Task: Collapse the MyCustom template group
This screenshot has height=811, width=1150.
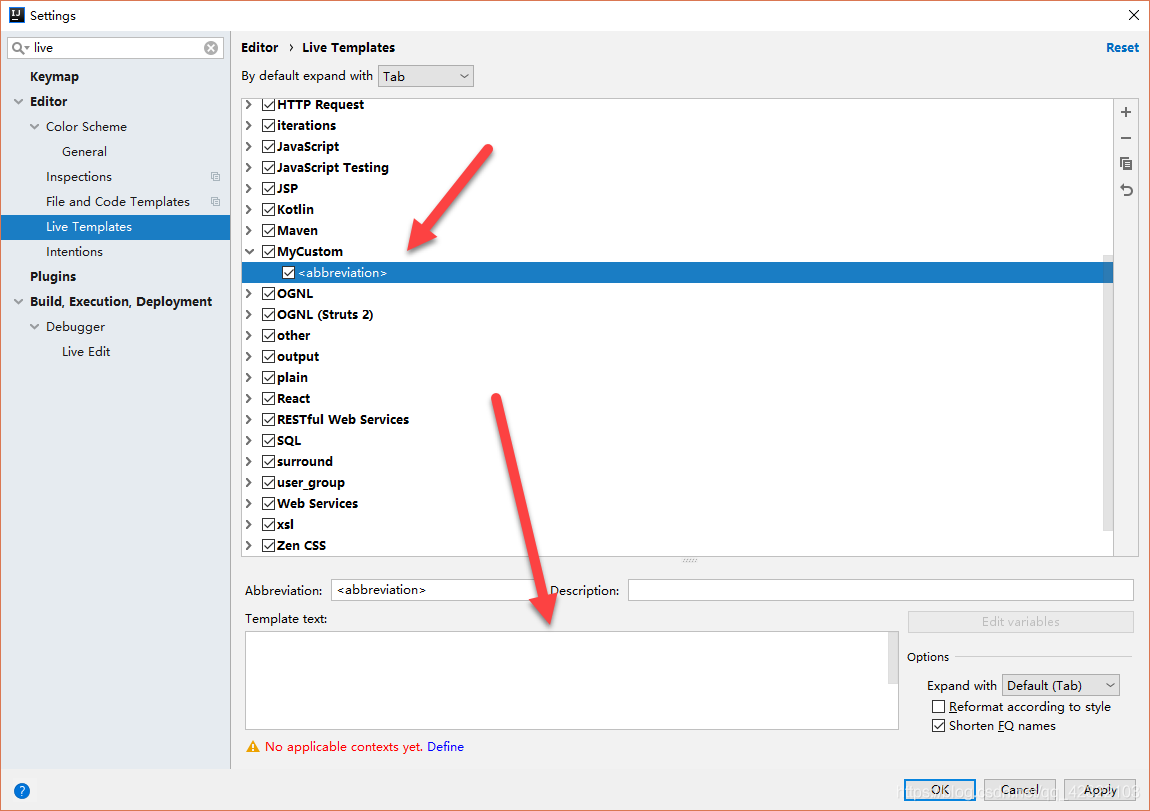Action: [x=249, y=252]
